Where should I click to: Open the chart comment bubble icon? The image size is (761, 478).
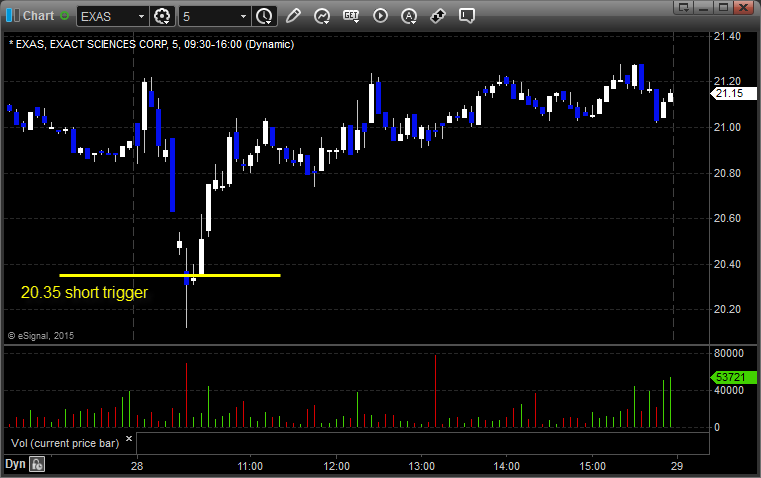click(466, 16)
